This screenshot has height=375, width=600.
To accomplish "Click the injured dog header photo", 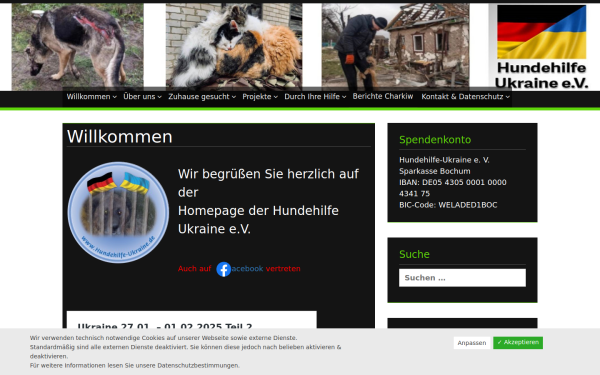I will pos(78,47).
